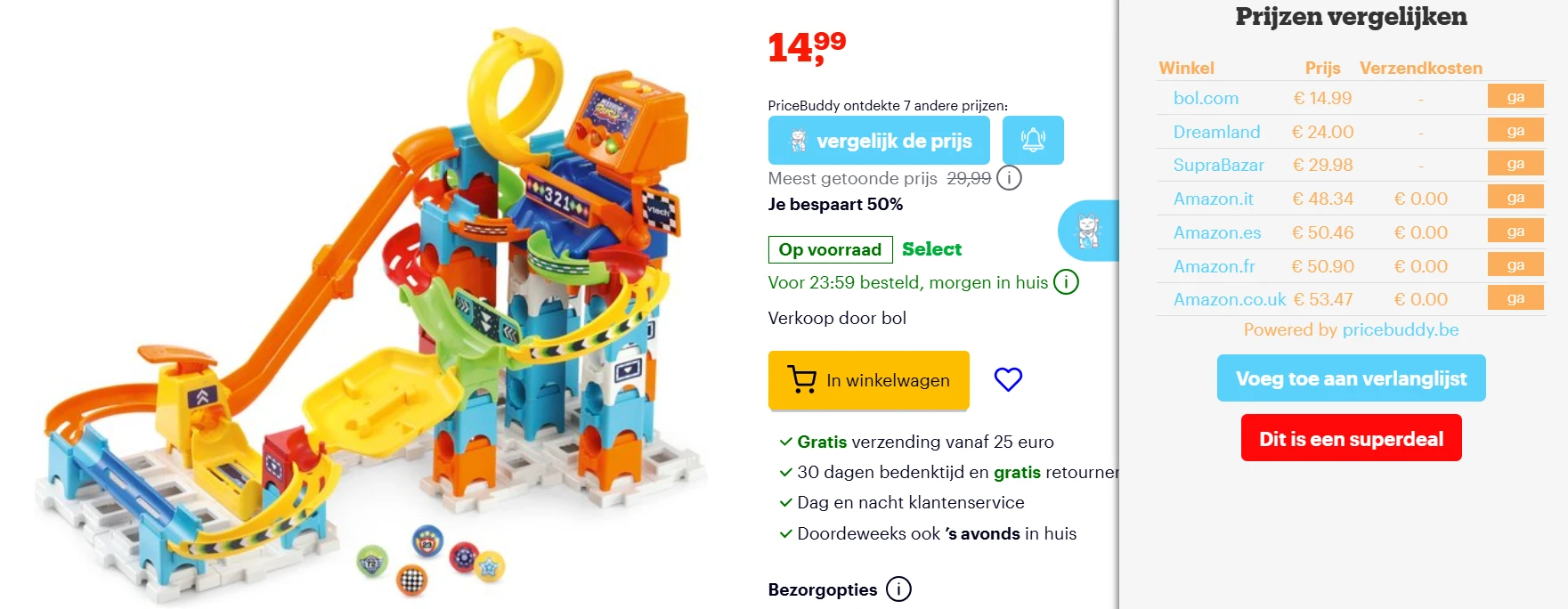Click shopping cart icon in winkelwagen button
Screen dimensions: 1568x609
click(801, 380)
